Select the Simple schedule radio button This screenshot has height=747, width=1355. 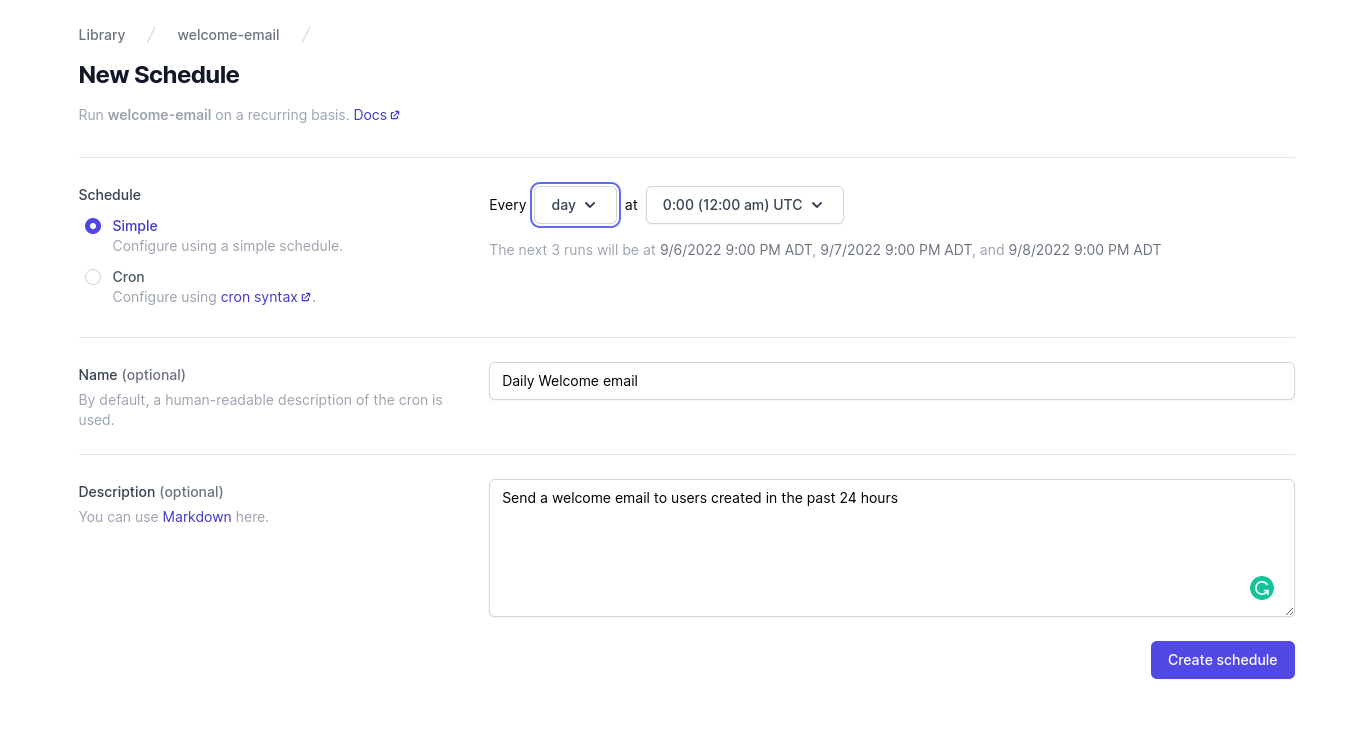[x=93, y=226]
